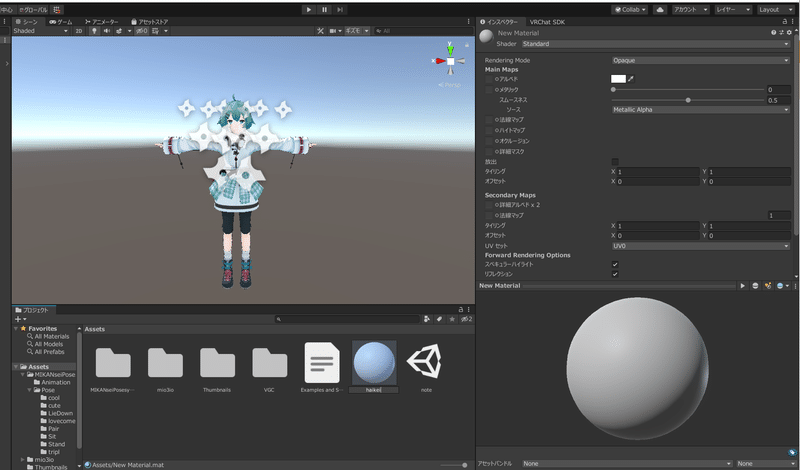Screen dimensions: 800x470
Task: Switch to the ゲーム game tab
Action: (x=61, y=22)
